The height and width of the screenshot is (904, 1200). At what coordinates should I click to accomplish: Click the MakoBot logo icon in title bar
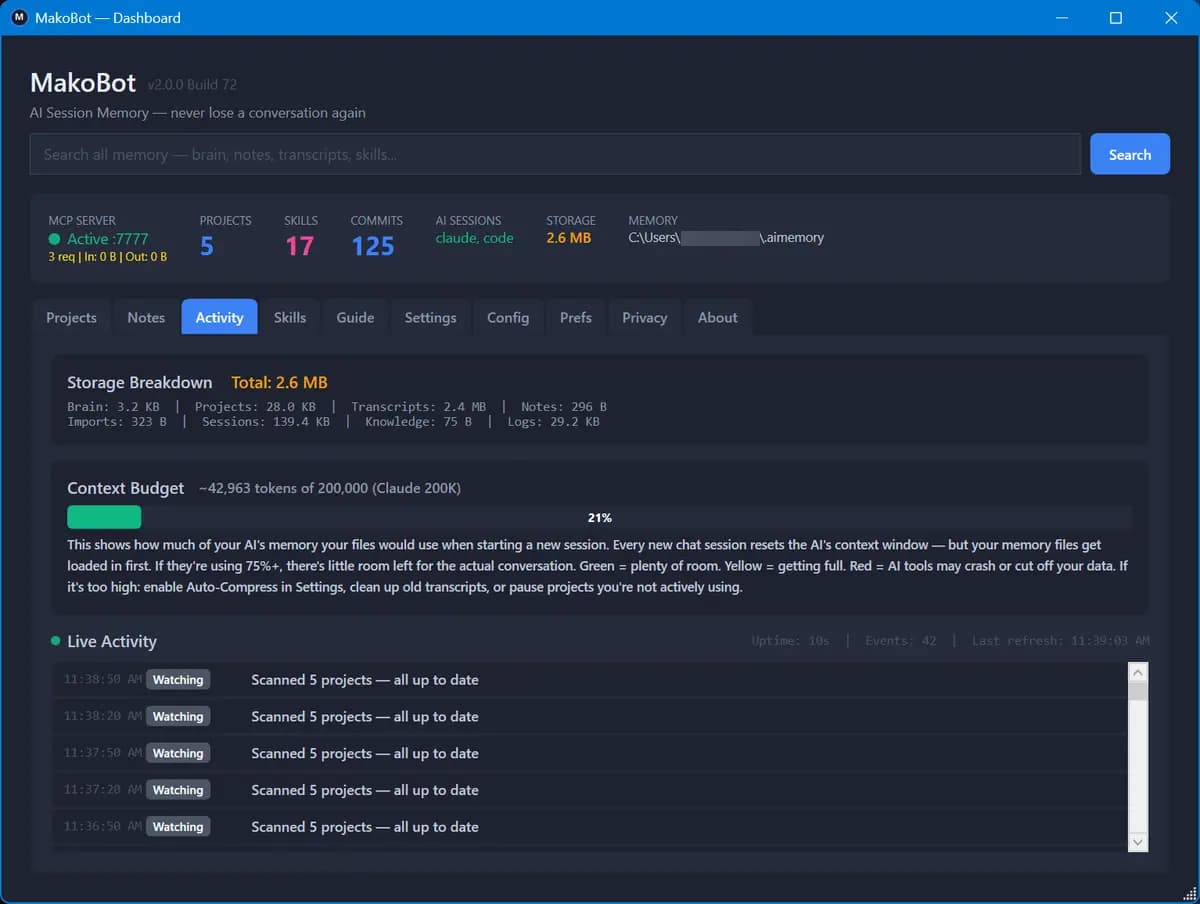click(x=18, y=17)
